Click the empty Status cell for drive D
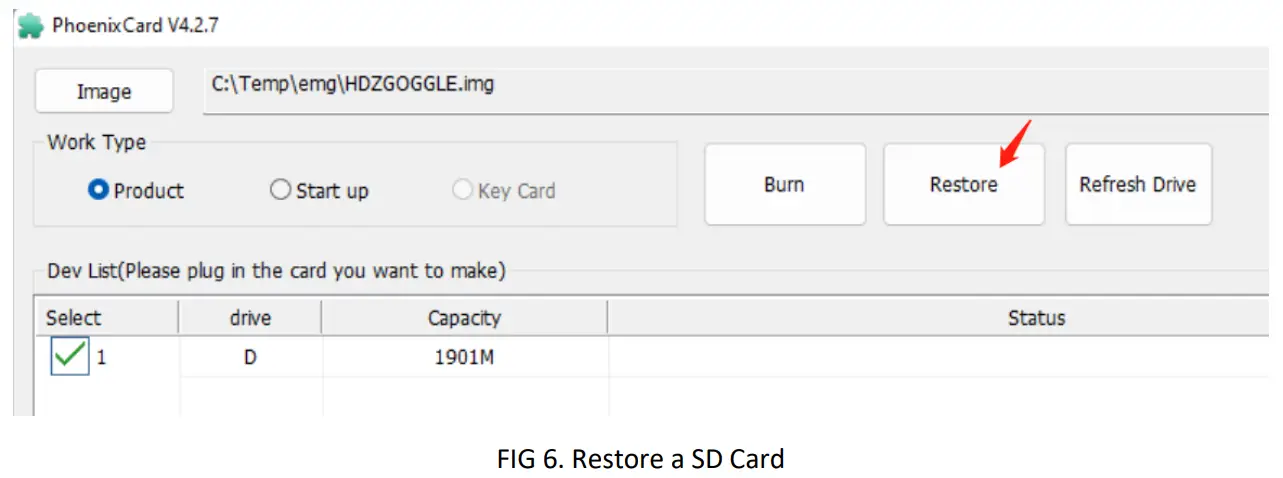 pyautogui.click(x=940, y=357)
